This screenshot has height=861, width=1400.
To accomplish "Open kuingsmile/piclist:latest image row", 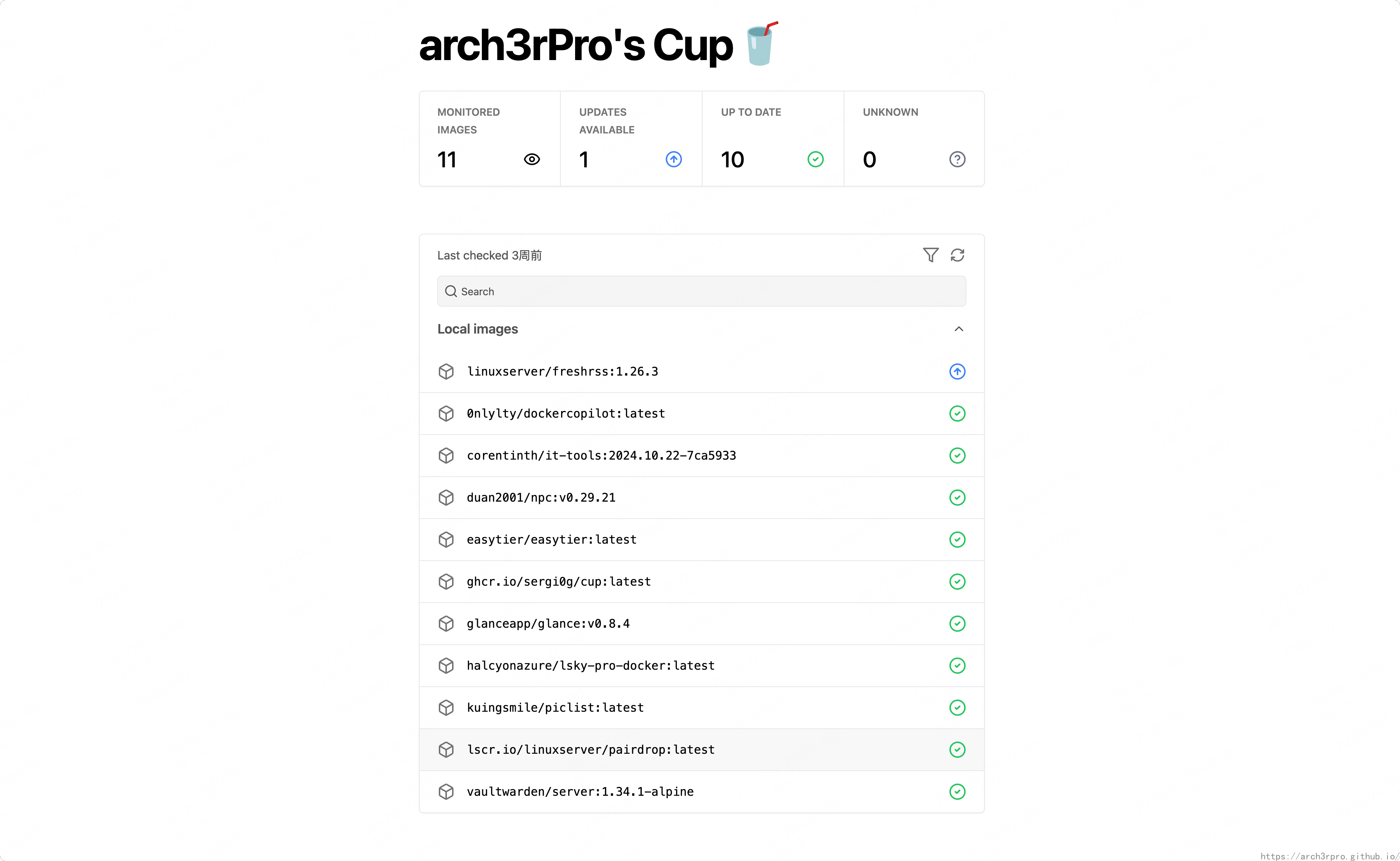I will coord(555,708).
